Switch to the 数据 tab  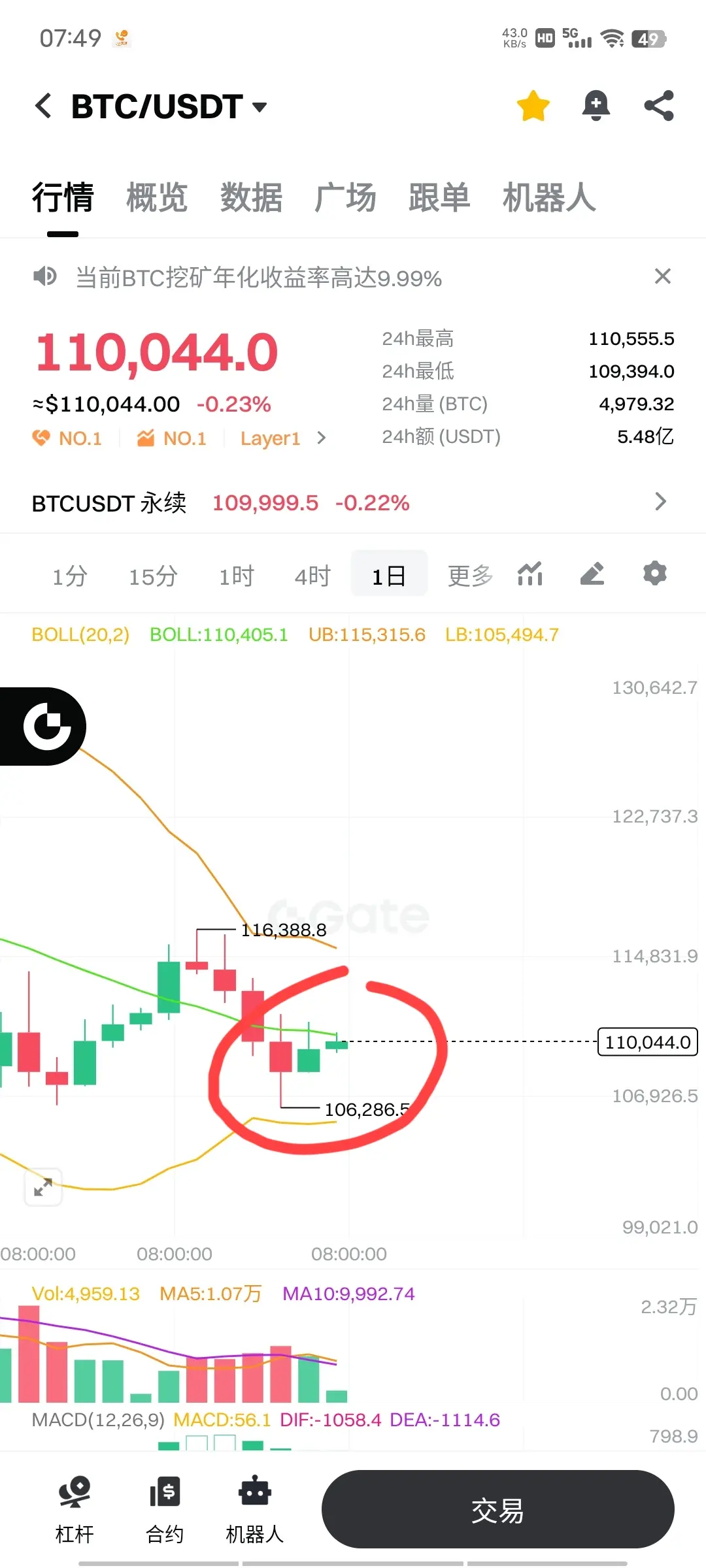[x=251, y=197]
